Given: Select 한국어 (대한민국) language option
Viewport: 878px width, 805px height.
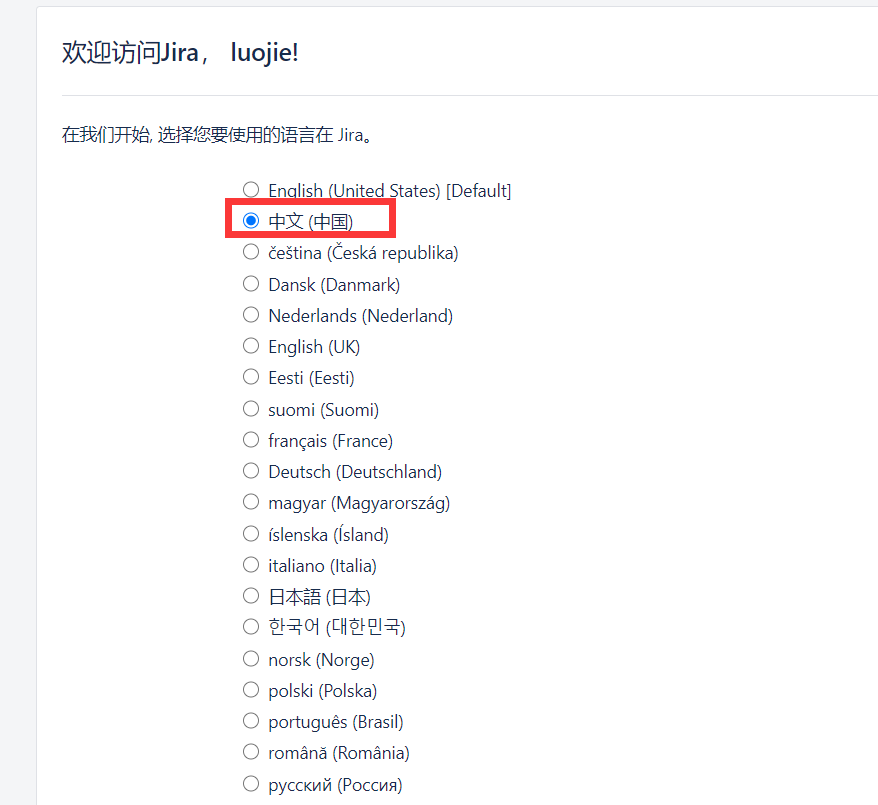Looking at the screenshot, I should pos(251,627).
